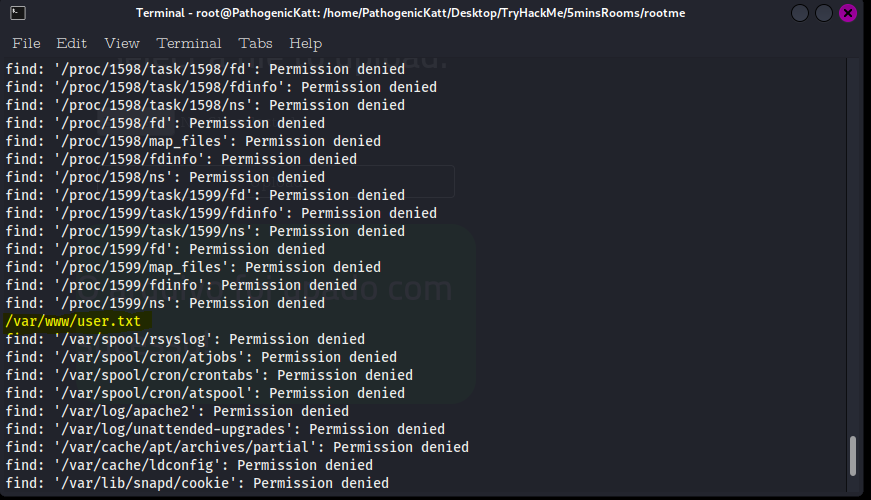
Task: Minimize the terminal window
Action: [x=800, y=13]
